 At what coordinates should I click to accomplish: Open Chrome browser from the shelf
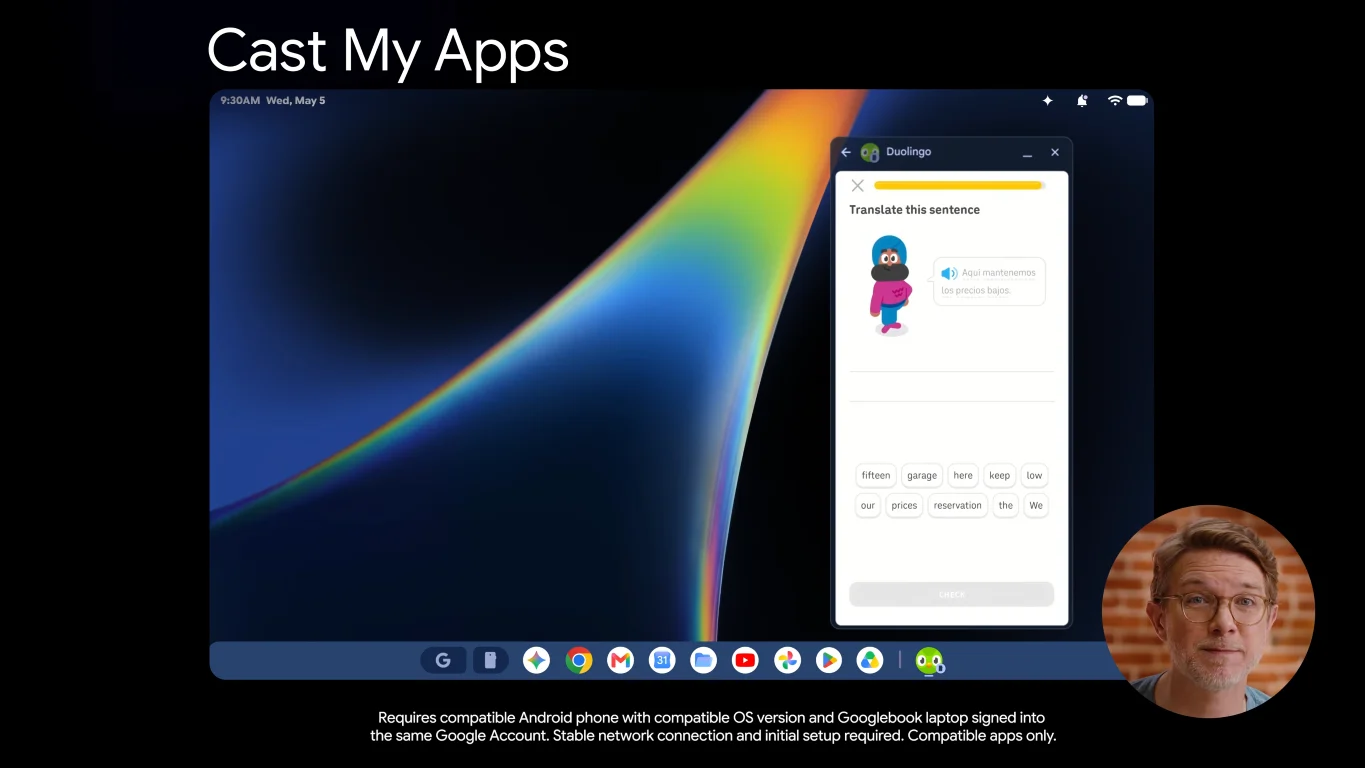[x=579, y=660]
